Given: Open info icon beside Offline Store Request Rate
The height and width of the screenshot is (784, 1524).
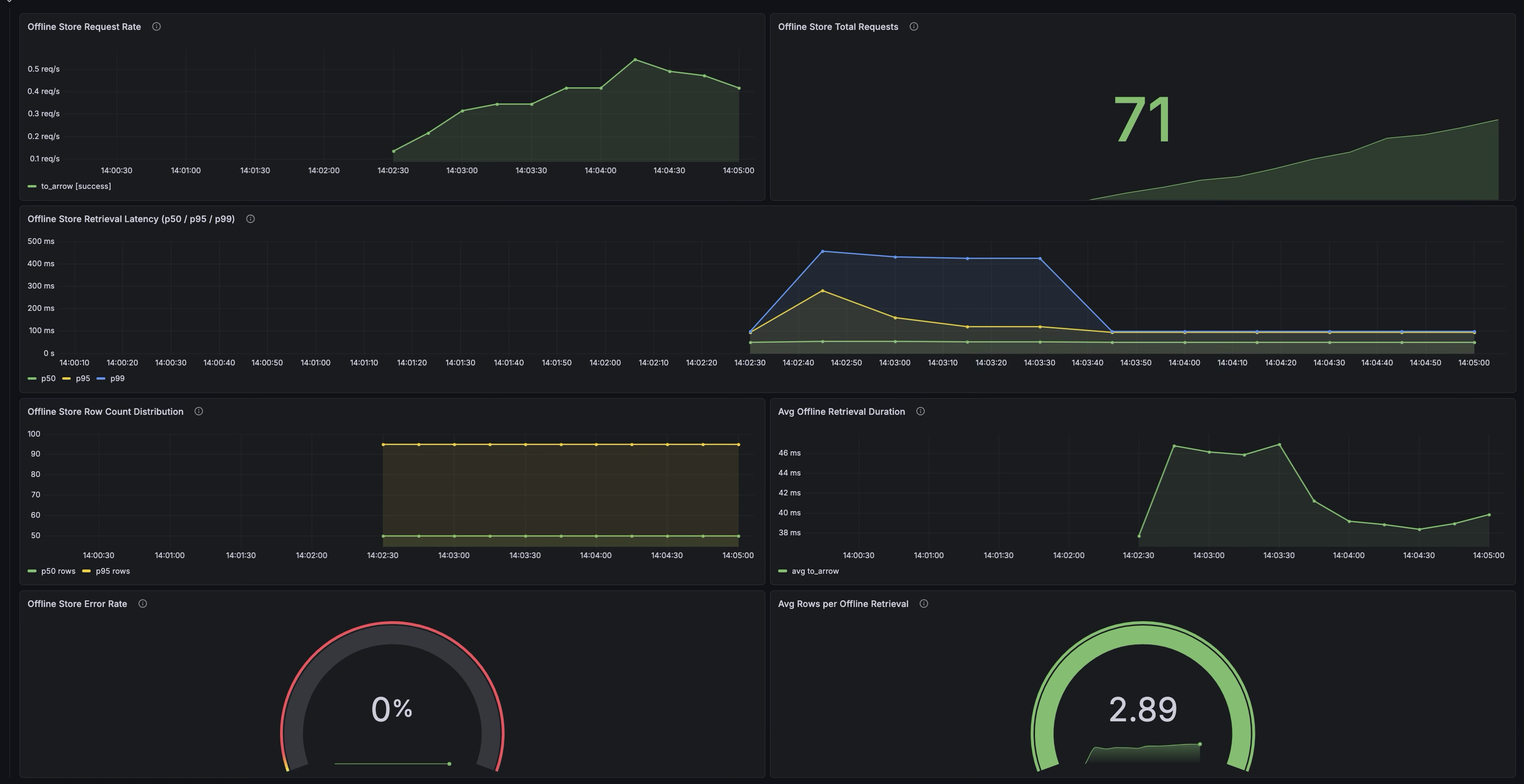Looking at the screenshot, I should 156,27.
